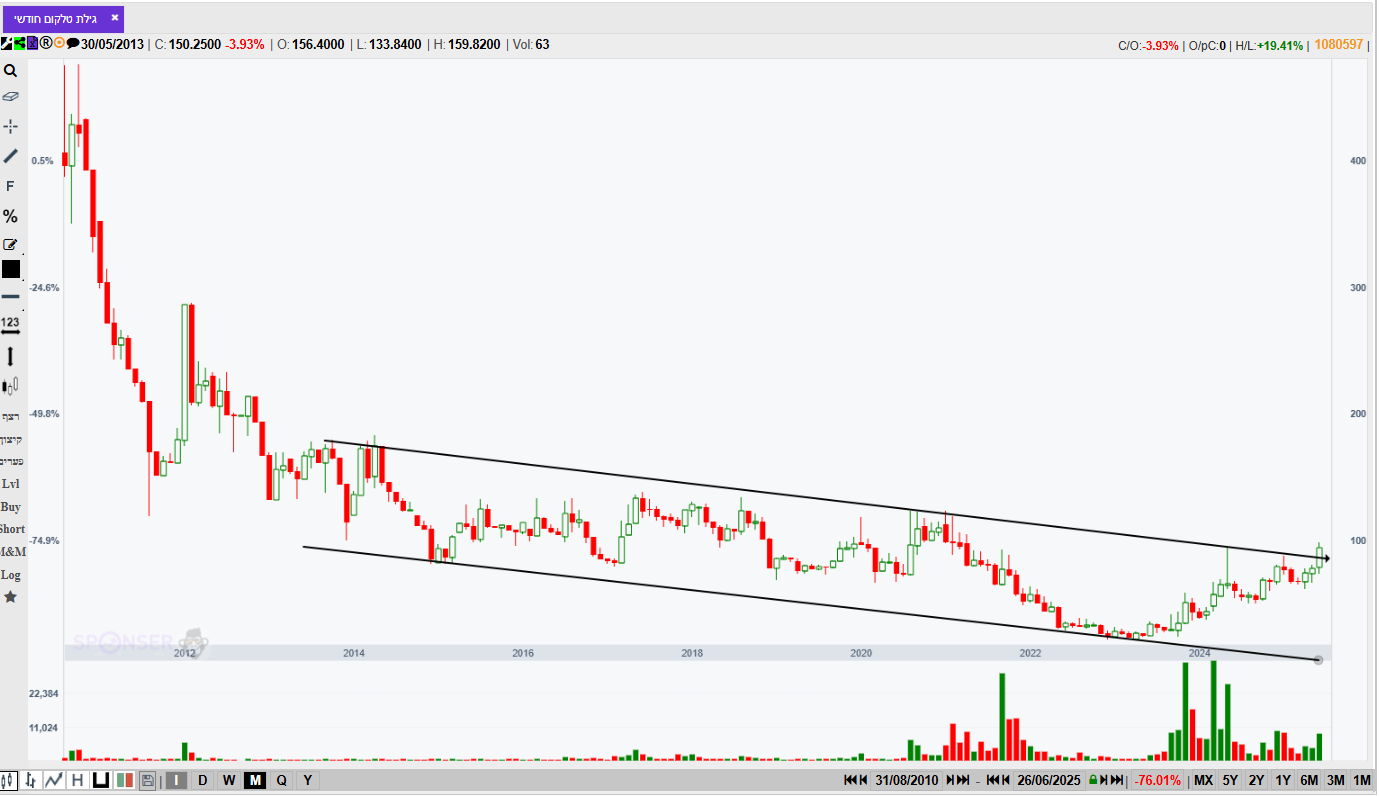Switch to OHLC bar chart type
Screen dimensions: 1379x796
tap(31, 780)
